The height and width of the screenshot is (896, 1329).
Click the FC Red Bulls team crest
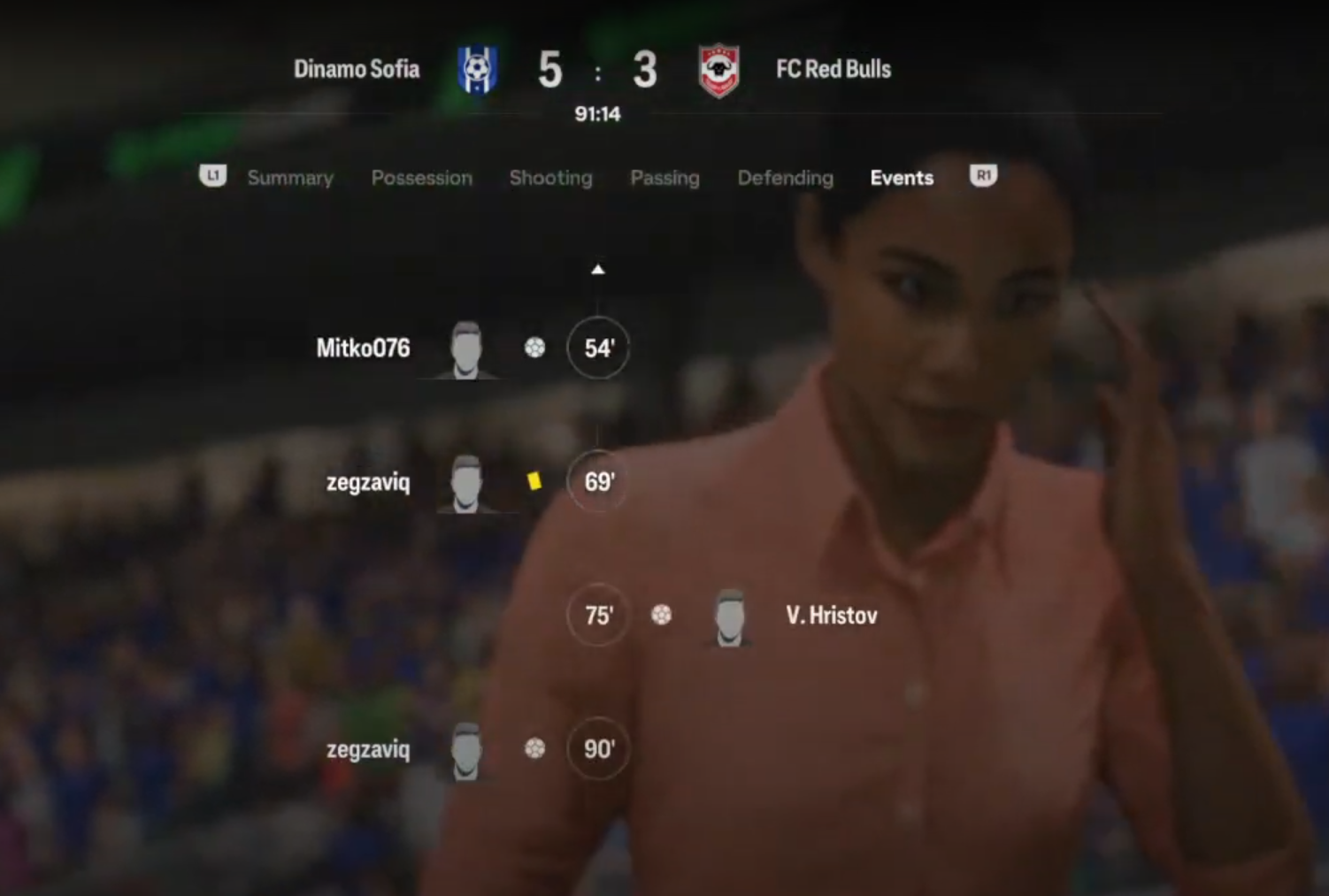tap(718, 70)
